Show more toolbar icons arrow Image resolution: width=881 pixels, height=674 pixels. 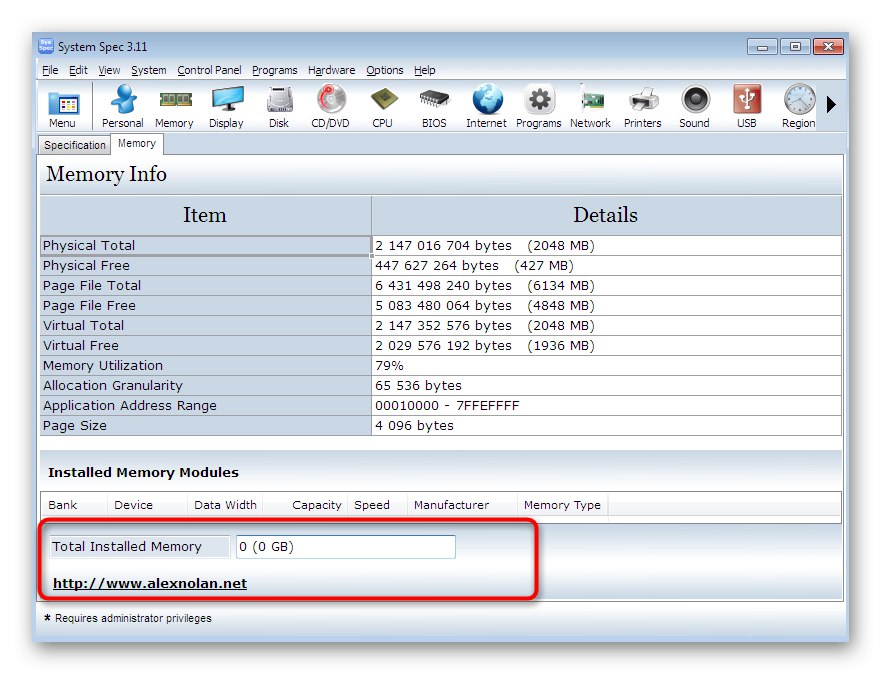point(832,104)
